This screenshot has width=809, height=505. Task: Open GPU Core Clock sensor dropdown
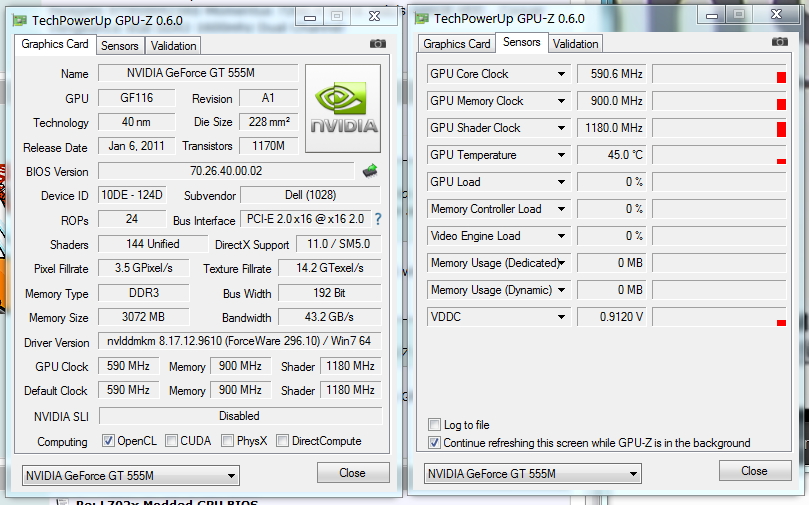tap(561, 74)
